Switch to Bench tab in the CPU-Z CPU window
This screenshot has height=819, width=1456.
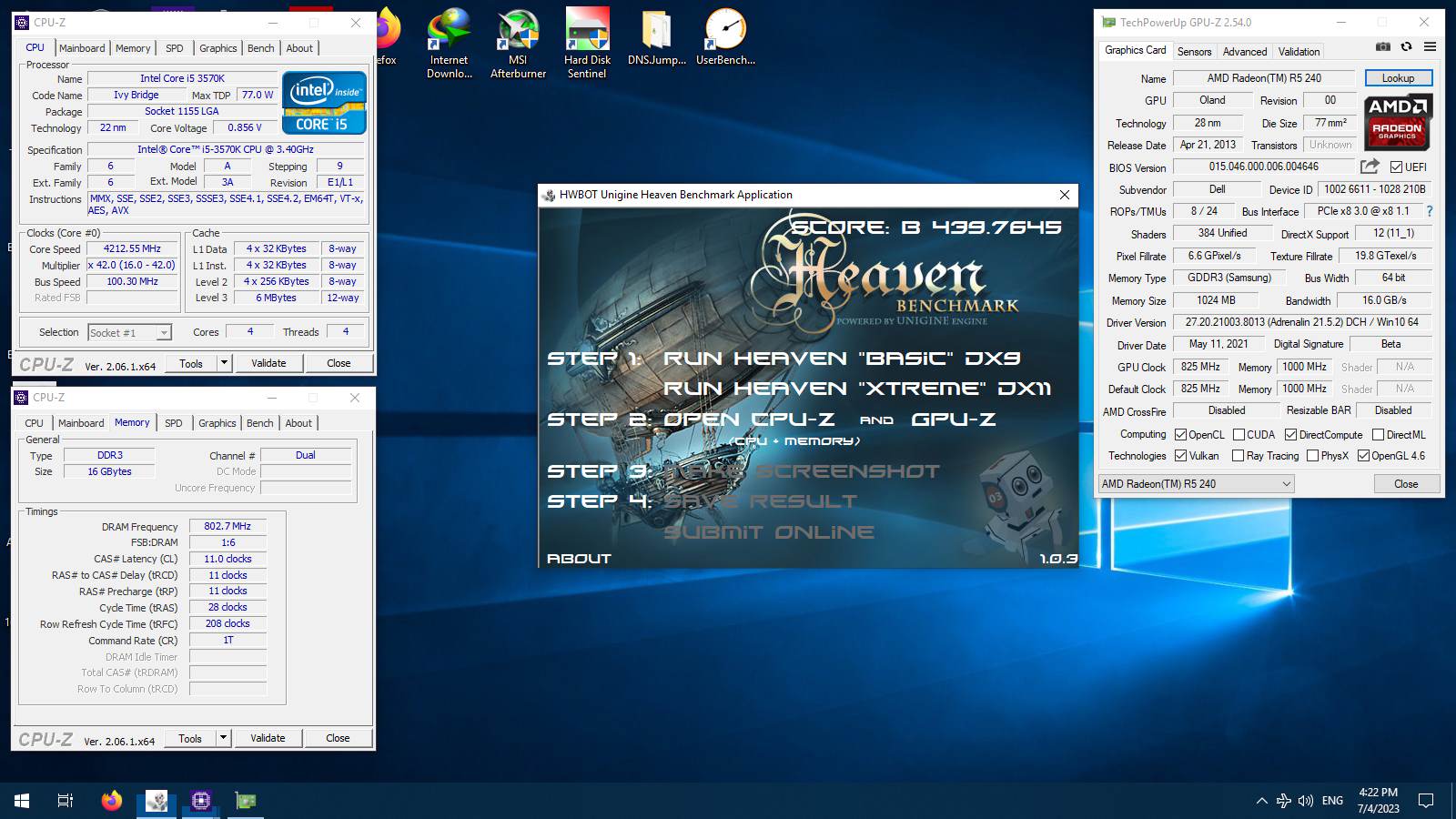click(261, 48)
